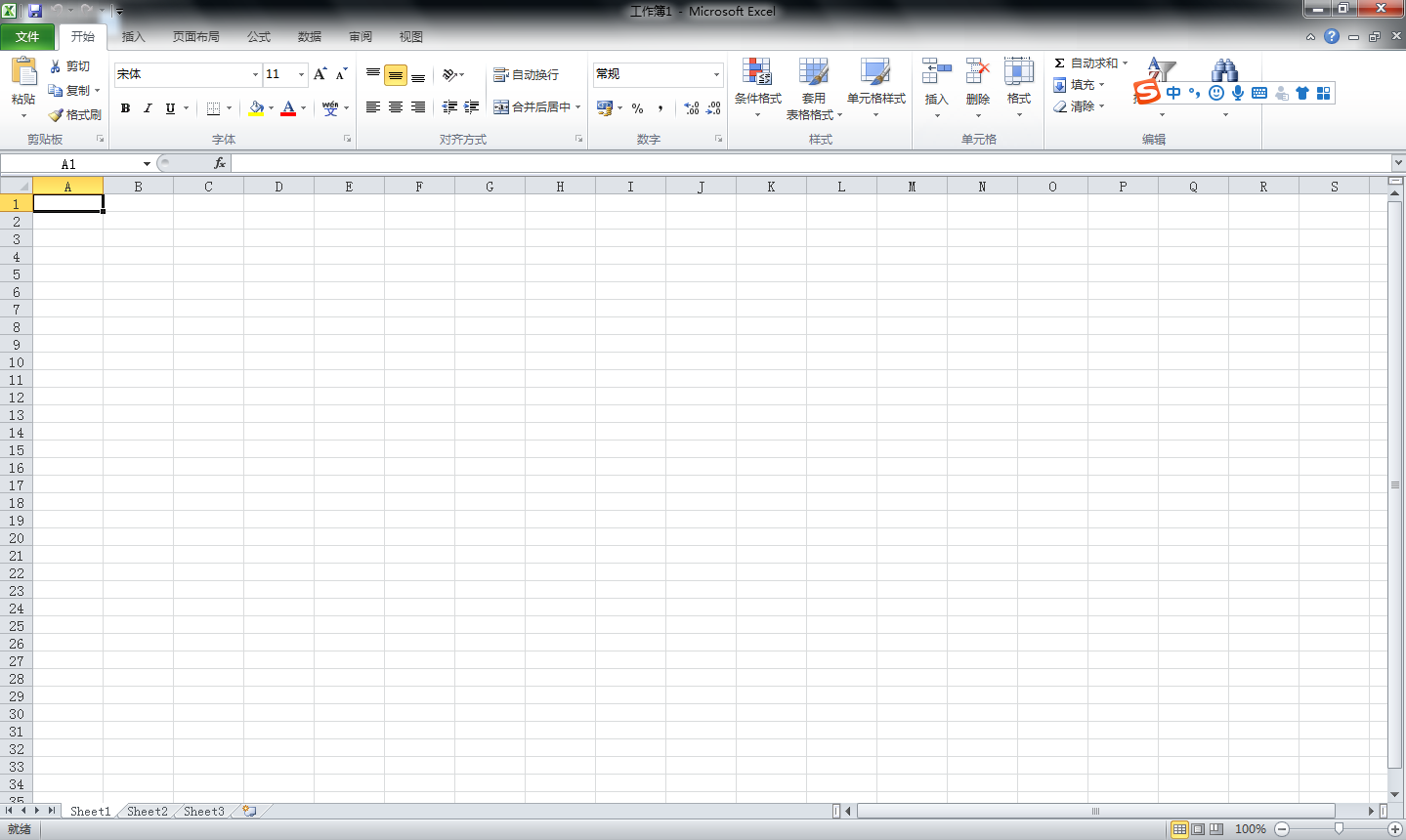This screenshot has height=840, width=1406.
Task: Open the File (文件) tab
Action: pyautogui.click(x=27, y=37)
